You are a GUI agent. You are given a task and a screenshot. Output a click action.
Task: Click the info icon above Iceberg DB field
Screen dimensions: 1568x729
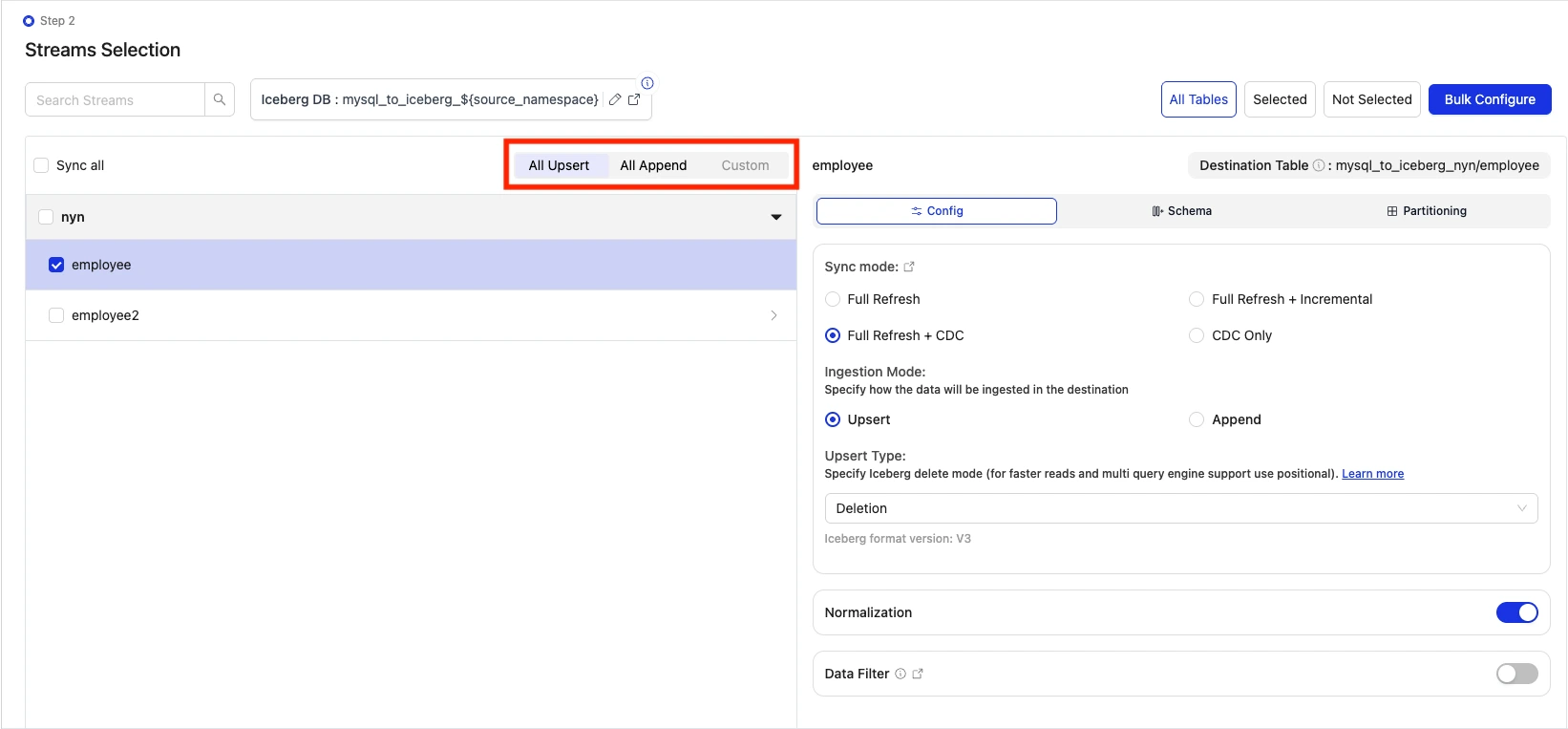click(647, 83)
